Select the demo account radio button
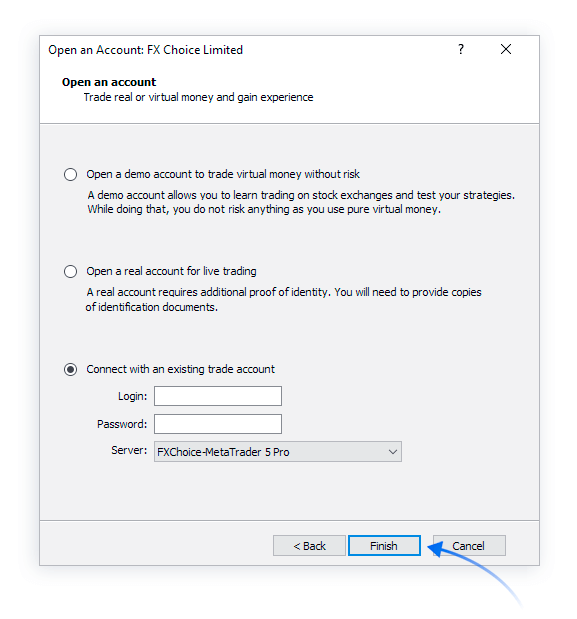This screenshot has width=577, height=619. coord(70,174)
